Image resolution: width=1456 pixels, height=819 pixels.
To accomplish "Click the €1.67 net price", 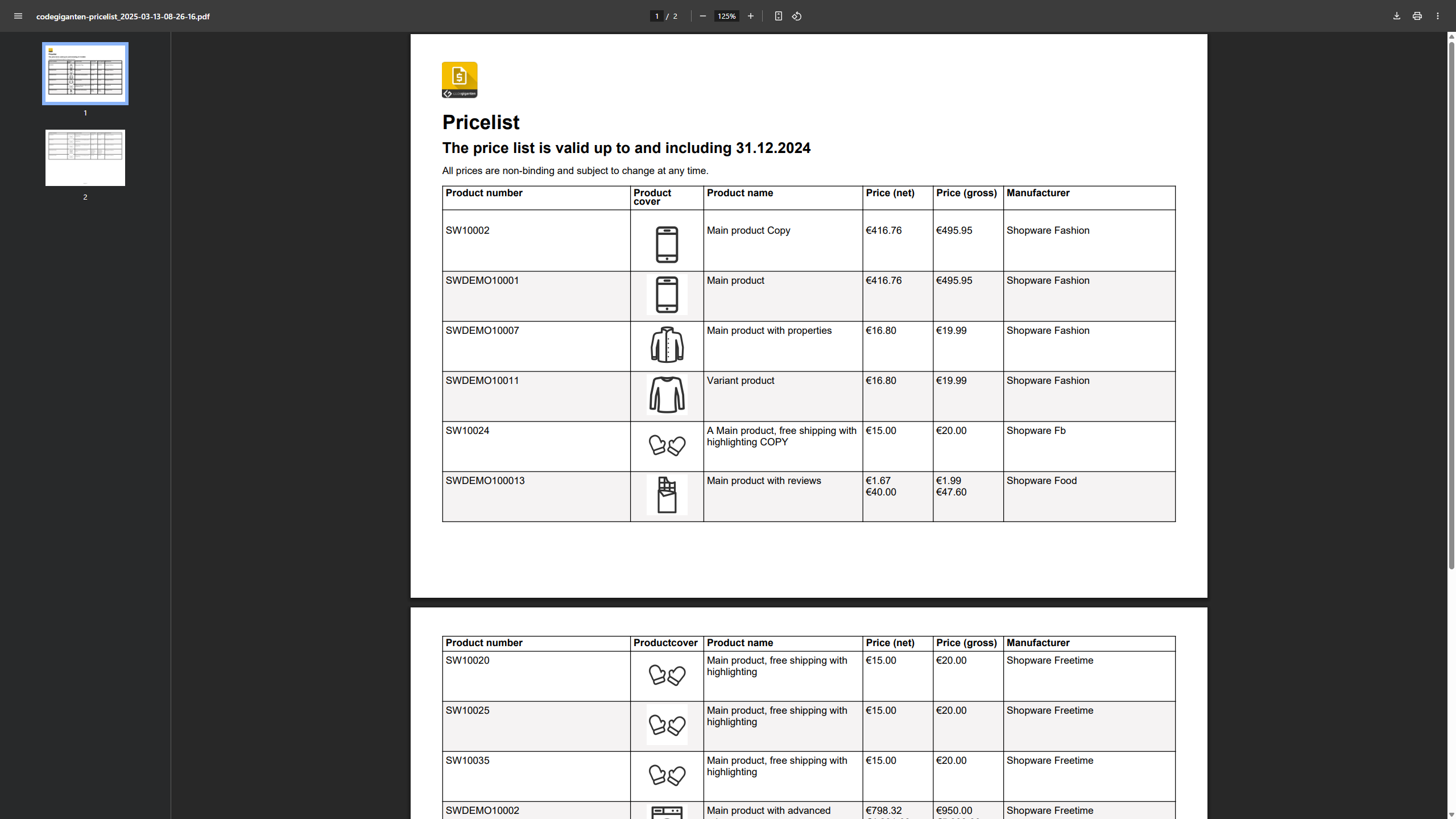I will click(878, 481).
